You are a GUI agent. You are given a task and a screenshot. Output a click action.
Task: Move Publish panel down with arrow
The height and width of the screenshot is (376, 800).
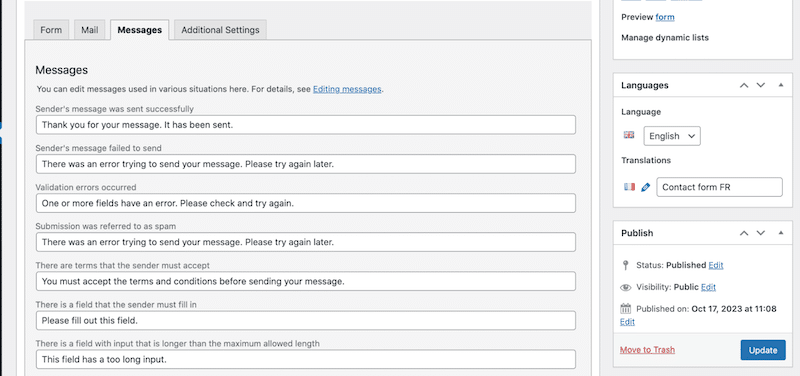coord(761,233)
